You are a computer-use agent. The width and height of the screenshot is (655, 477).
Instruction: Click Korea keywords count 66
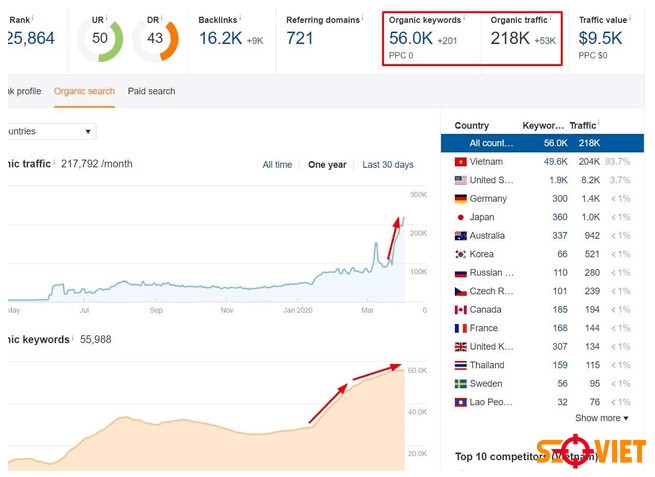coord(562,254)
